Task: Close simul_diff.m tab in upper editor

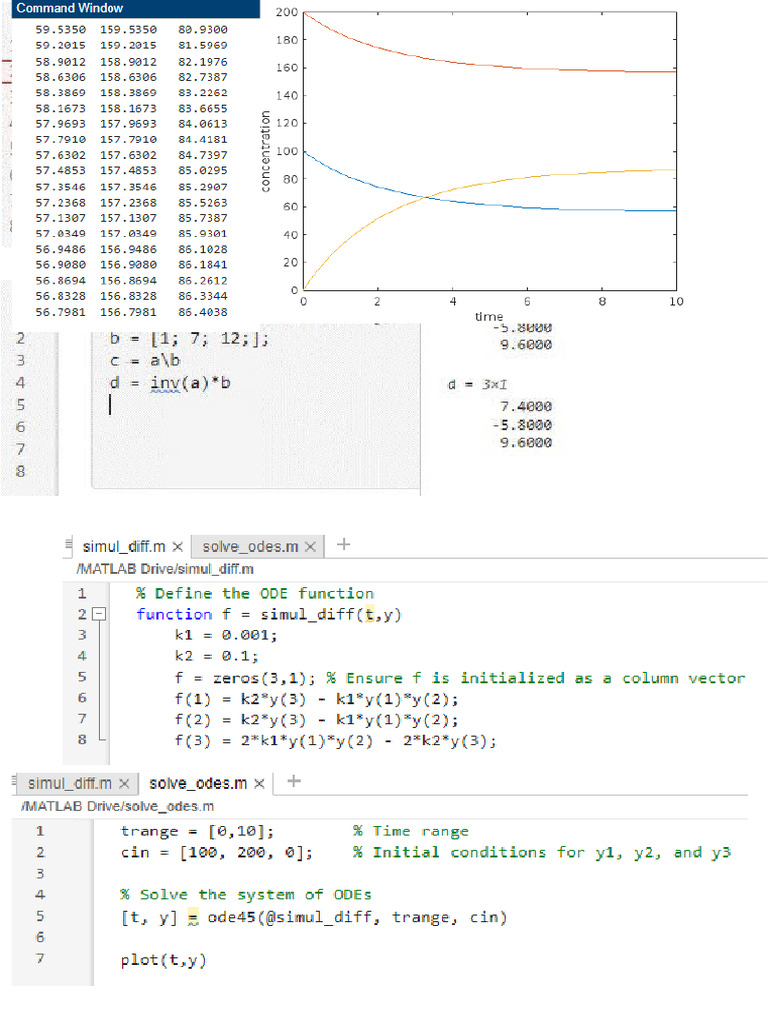Action: coord(177,547)
